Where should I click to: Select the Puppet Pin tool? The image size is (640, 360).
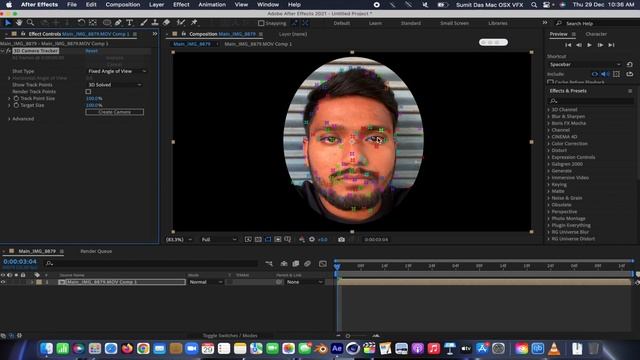pos(194,23)
